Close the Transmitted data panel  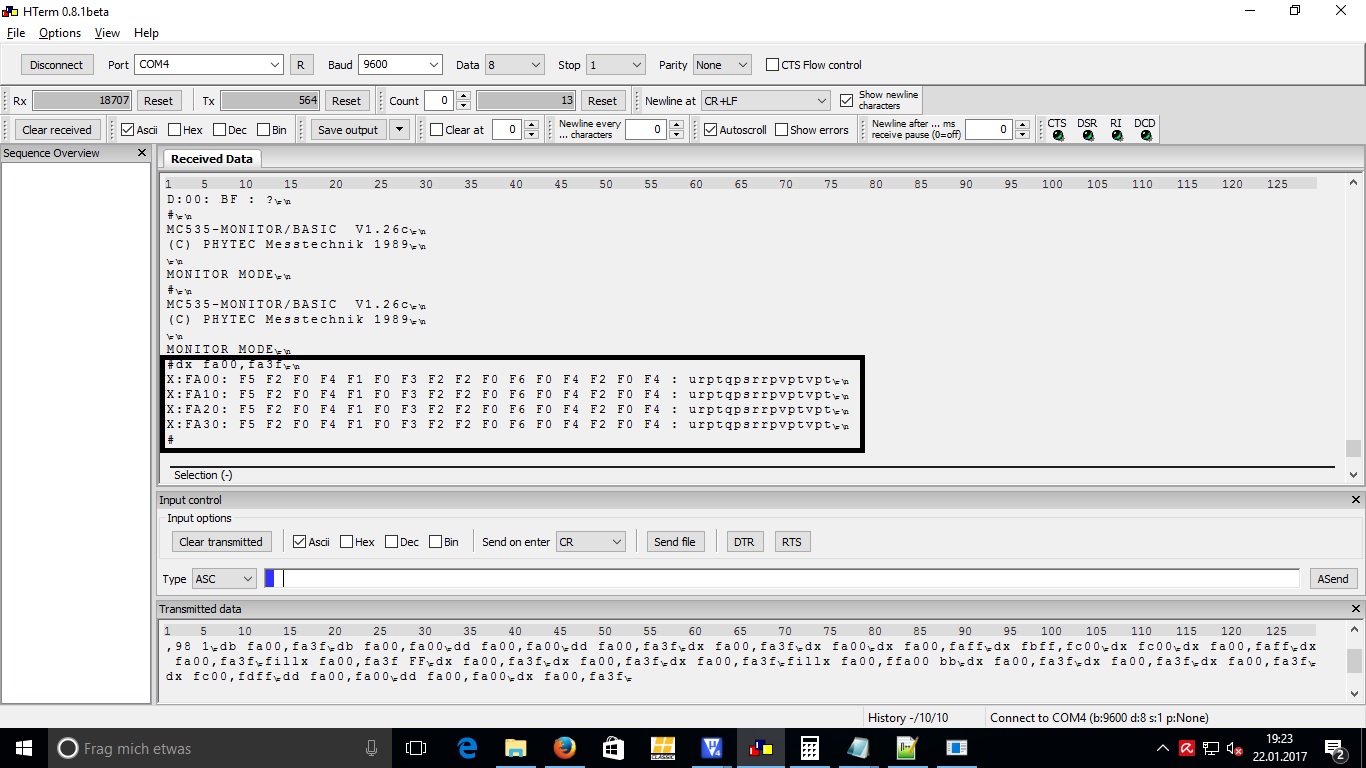[x=1356, y=609]
